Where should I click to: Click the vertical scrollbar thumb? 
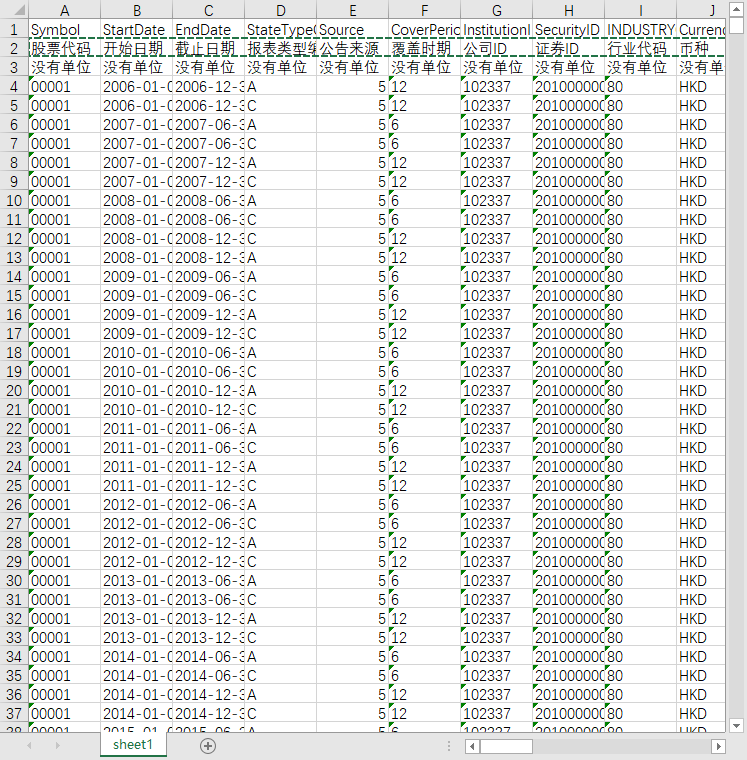(x=736, y=25)
